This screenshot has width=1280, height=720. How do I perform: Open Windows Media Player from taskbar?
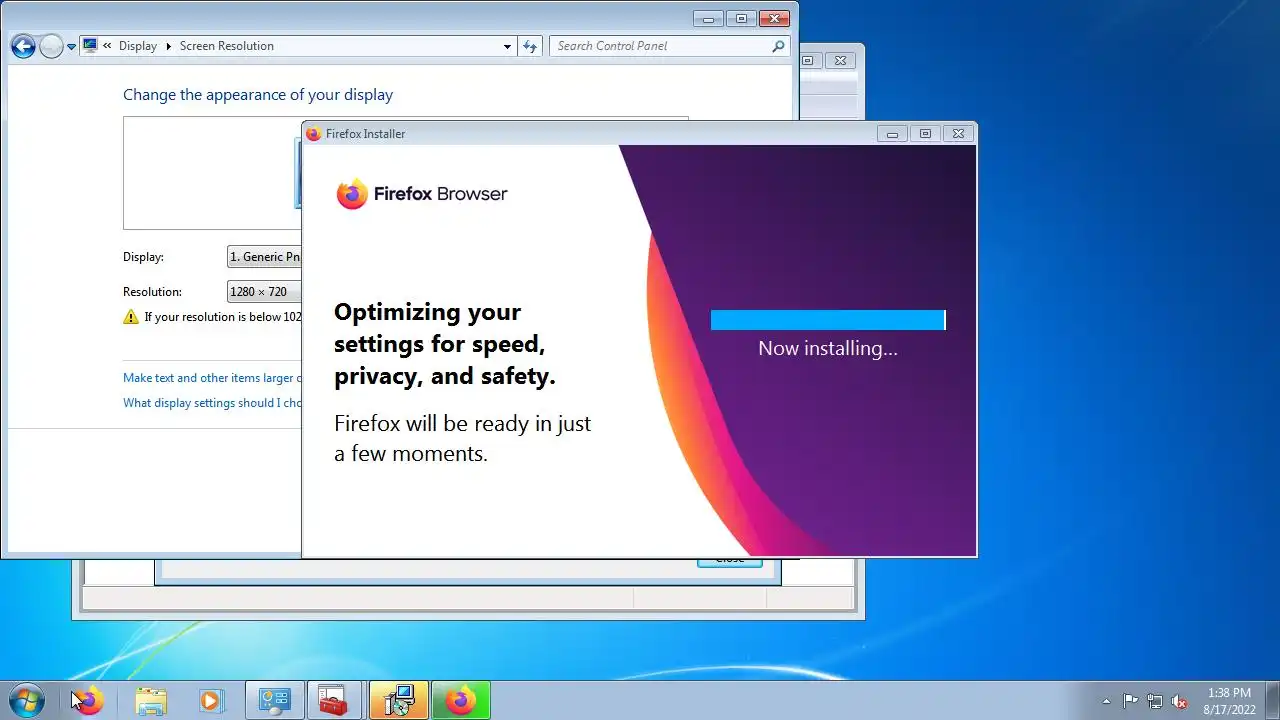pyautogui.click(x=211, y=701)
